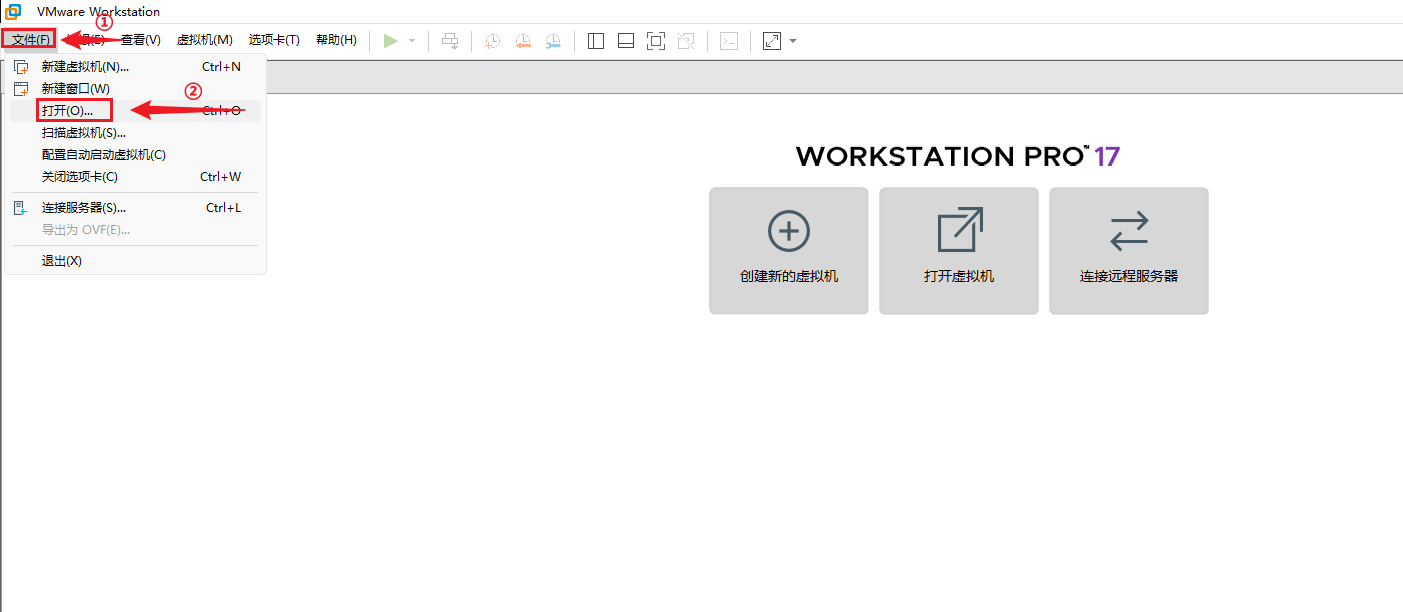Image resolution: width=1403 pixels, height=612 pixels.
Task: Click the stretch guest display icon
Action: 771,41
